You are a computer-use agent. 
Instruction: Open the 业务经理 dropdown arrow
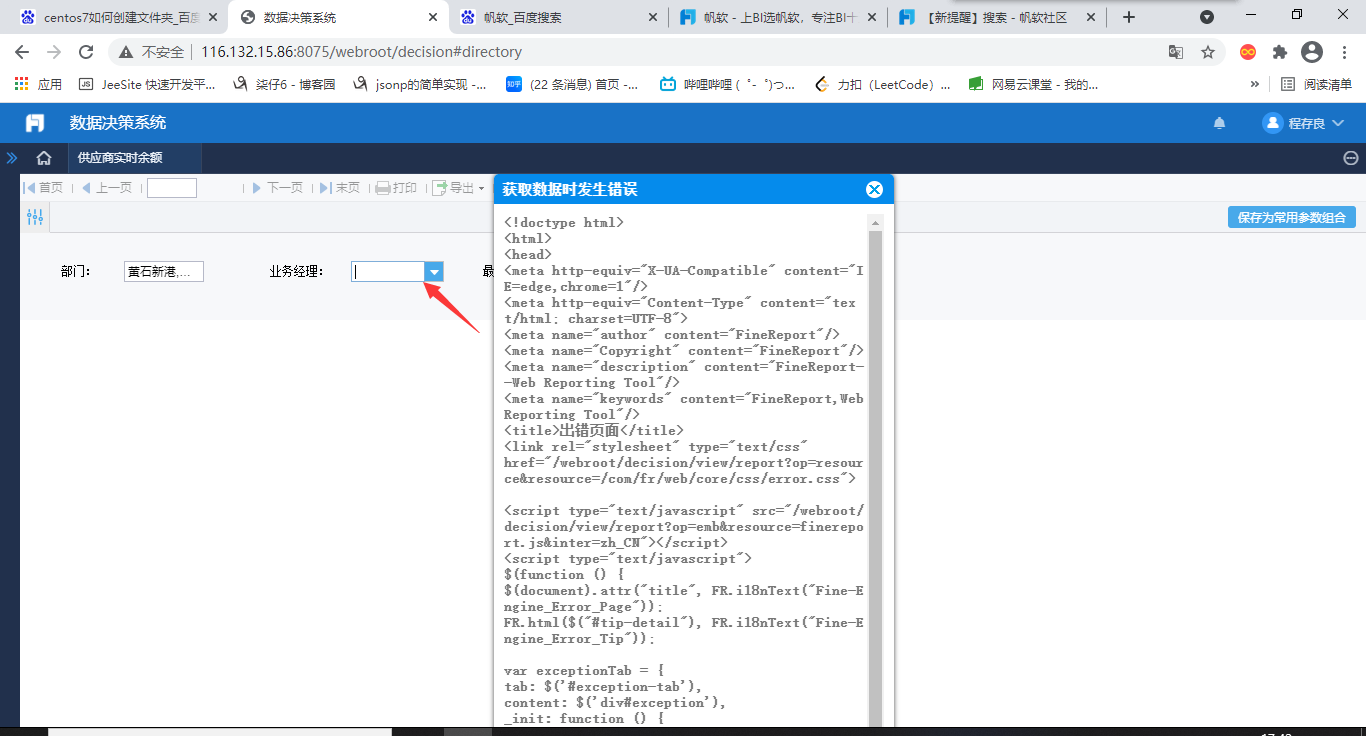pos(434,271)
